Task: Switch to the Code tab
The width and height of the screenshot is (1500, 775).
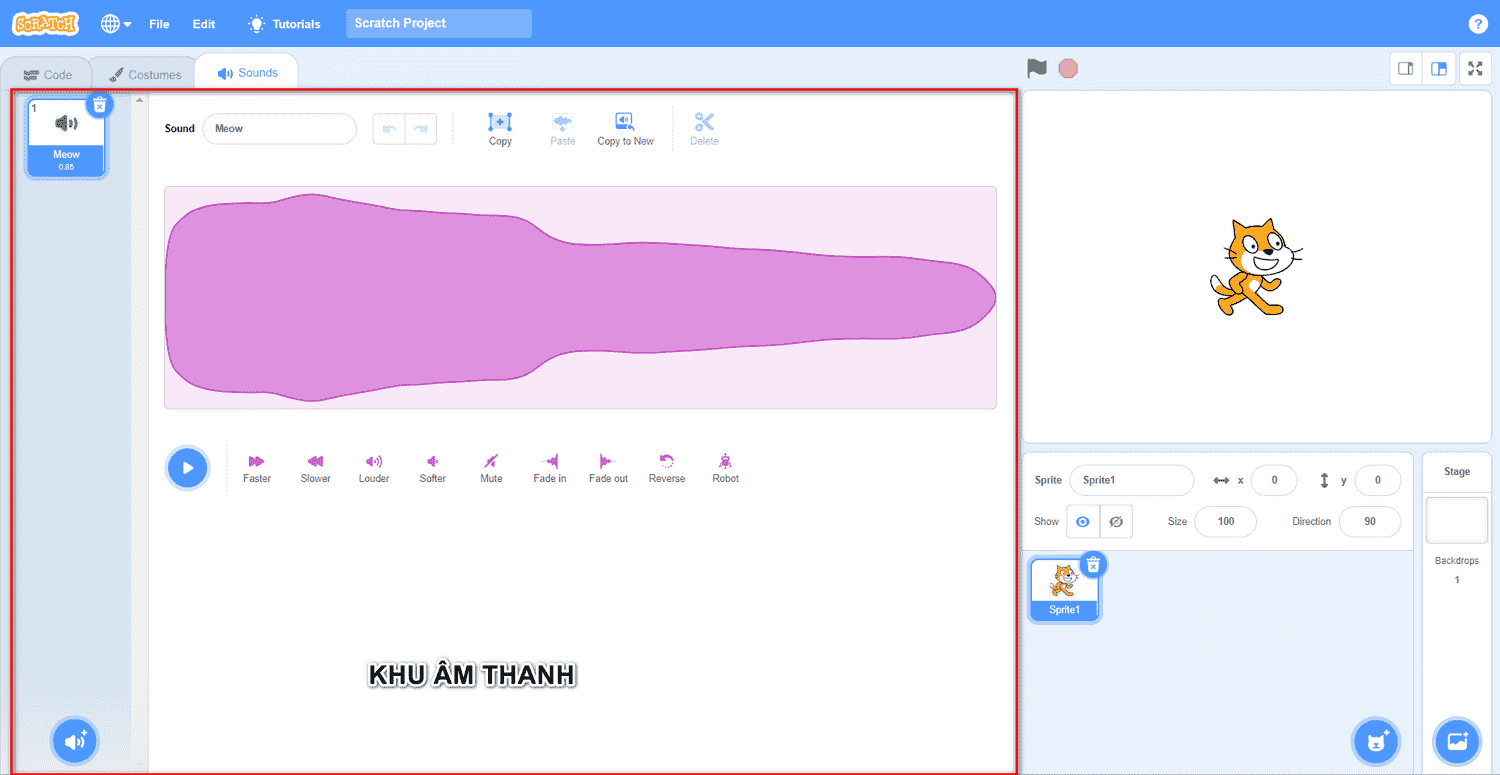Action: pos(47,75)
